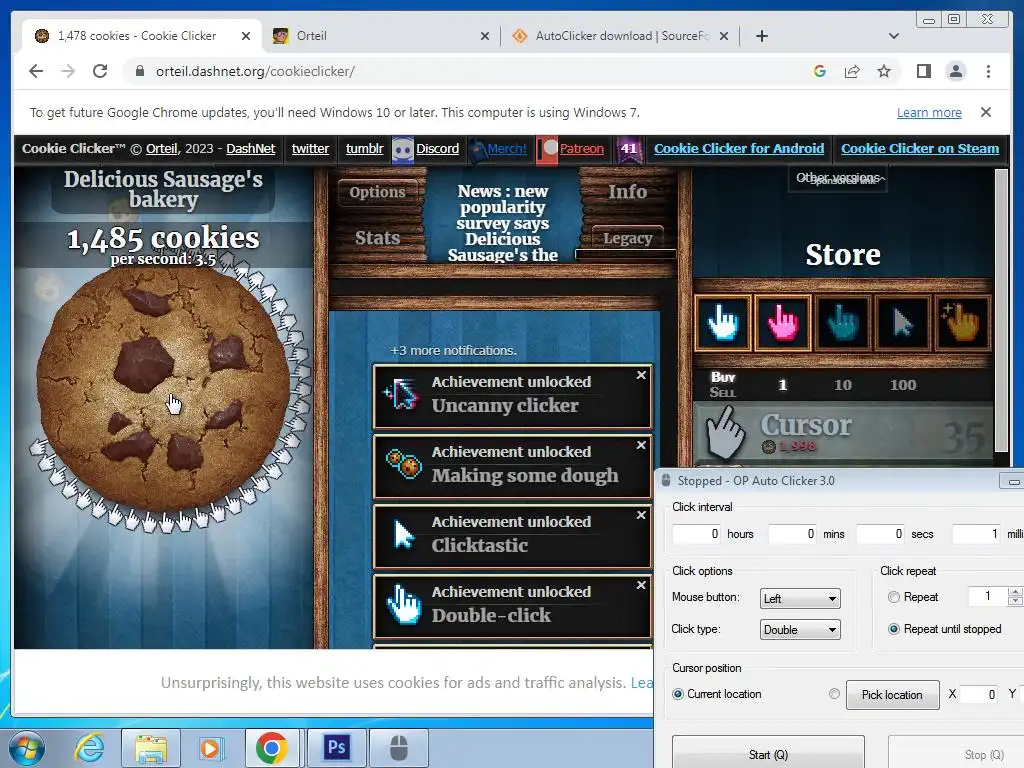Open the Discord link
Screen dimensions: 1024x768
tap(437, 149)
